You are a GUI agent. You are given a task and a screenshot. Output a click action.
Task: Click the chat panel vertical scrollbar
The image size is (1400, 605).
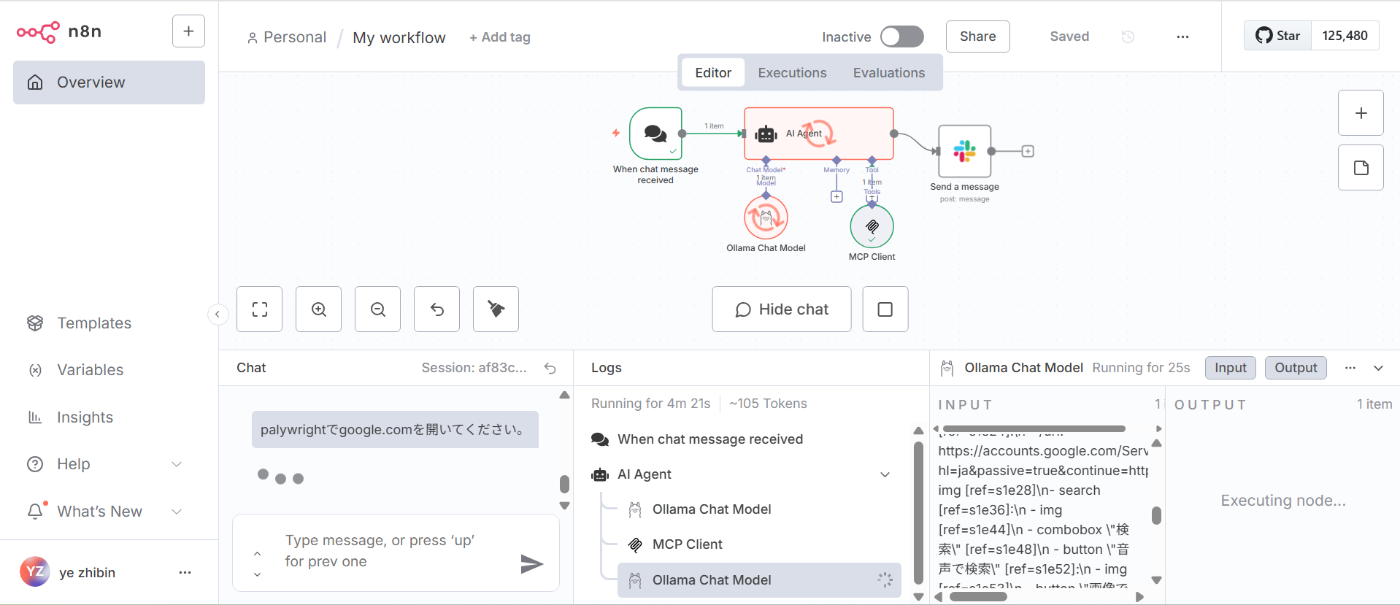564,484
